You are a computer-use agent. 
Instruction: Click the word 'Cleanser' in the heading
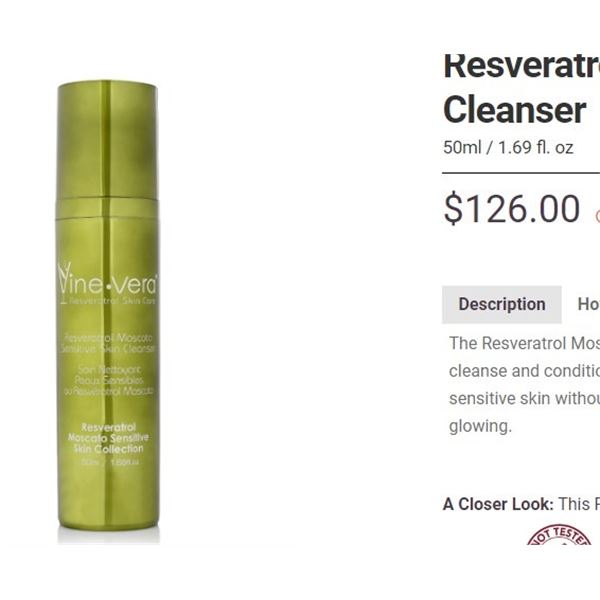click(x=515, y=110)
